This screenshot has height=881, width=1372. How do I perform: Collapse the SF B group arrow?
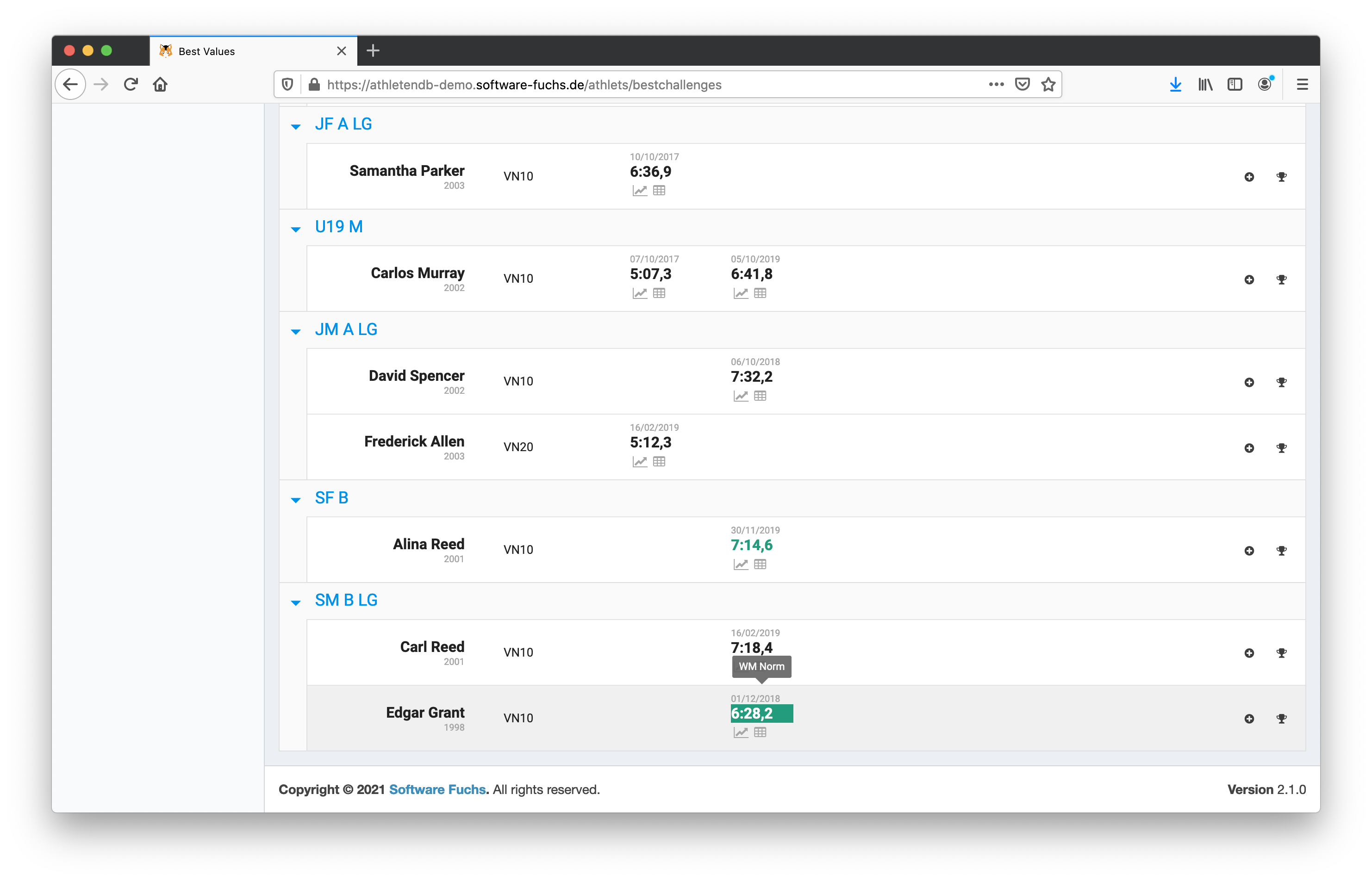coord(296,501)
